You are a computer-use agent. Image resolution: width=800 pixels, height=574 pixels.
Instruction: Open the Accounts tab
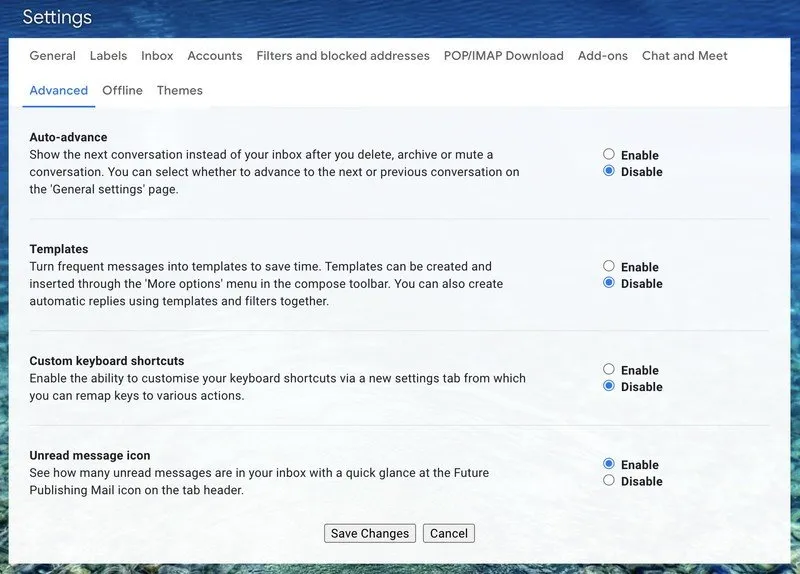215,56
